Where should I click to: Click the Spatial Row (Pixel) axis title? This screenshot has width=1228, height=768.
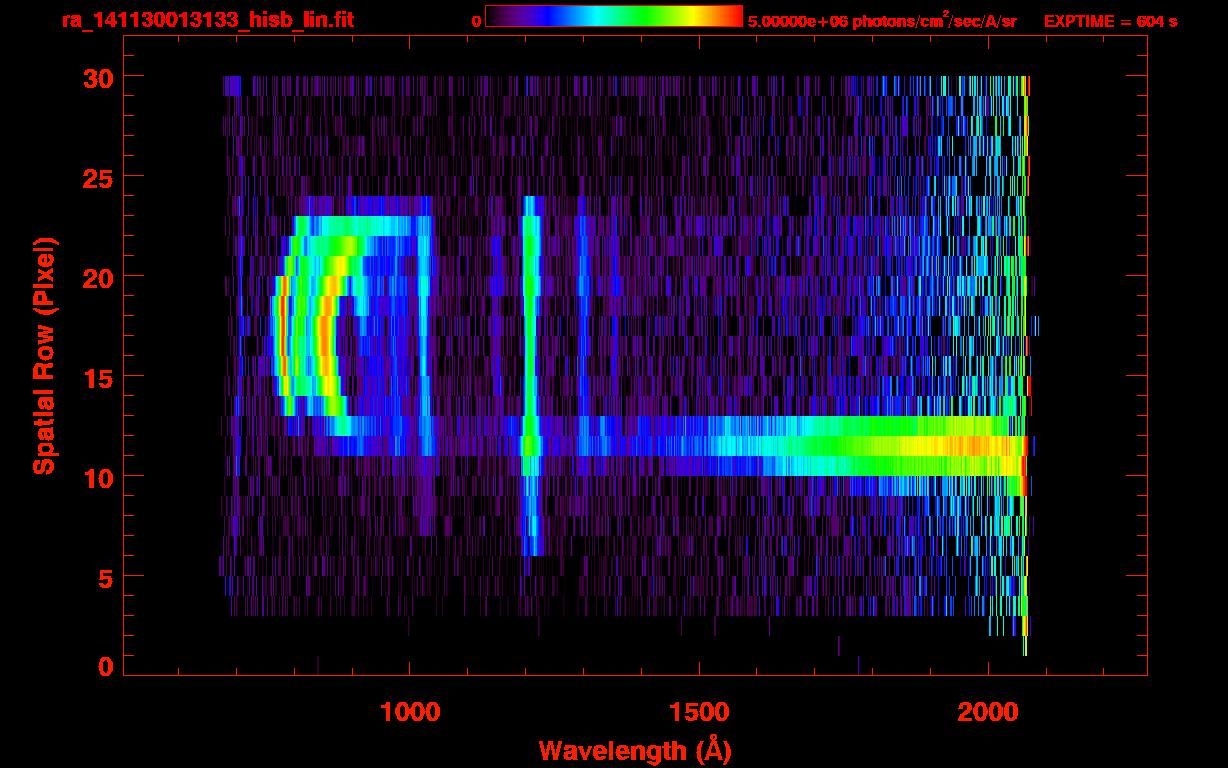[x=44, y=355]
